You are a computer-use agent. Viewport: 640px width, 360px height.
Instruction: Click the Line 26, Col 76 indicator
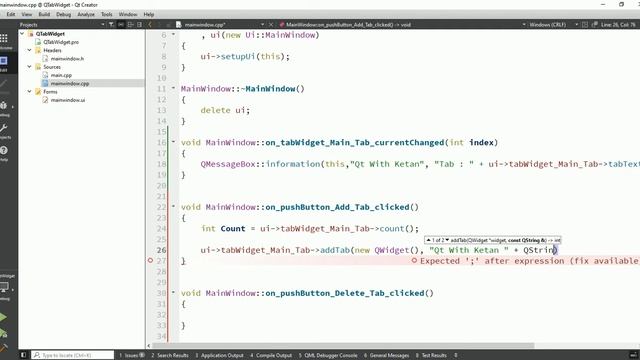click(x=618, y=24)
